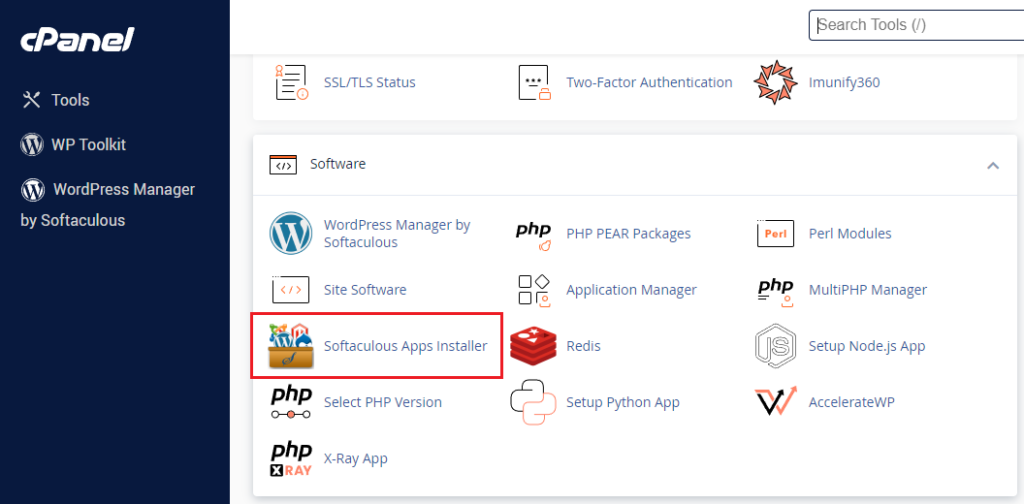
Task: Click the Application Manager icon
Action: click(533, 290)
